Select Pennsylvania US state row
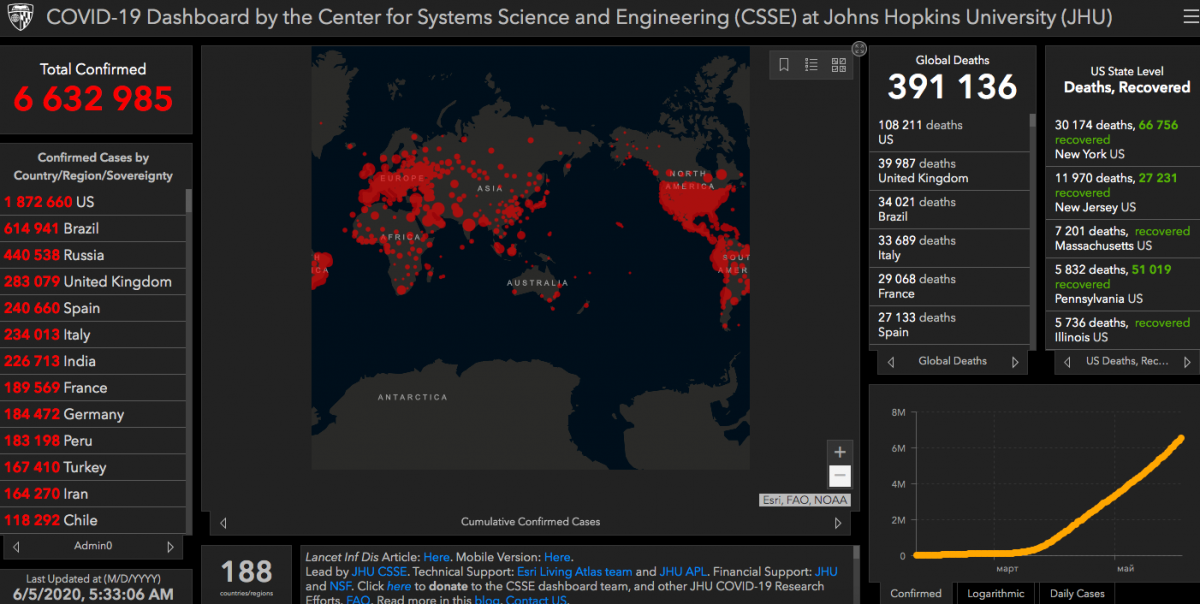This screenshot has height=604, width=1200. point(1123,284)
